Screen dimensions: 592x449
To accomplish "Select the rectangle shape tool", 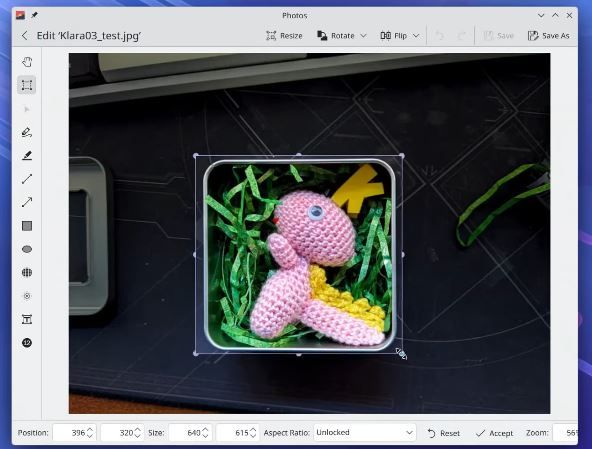I will click(27, 226).
